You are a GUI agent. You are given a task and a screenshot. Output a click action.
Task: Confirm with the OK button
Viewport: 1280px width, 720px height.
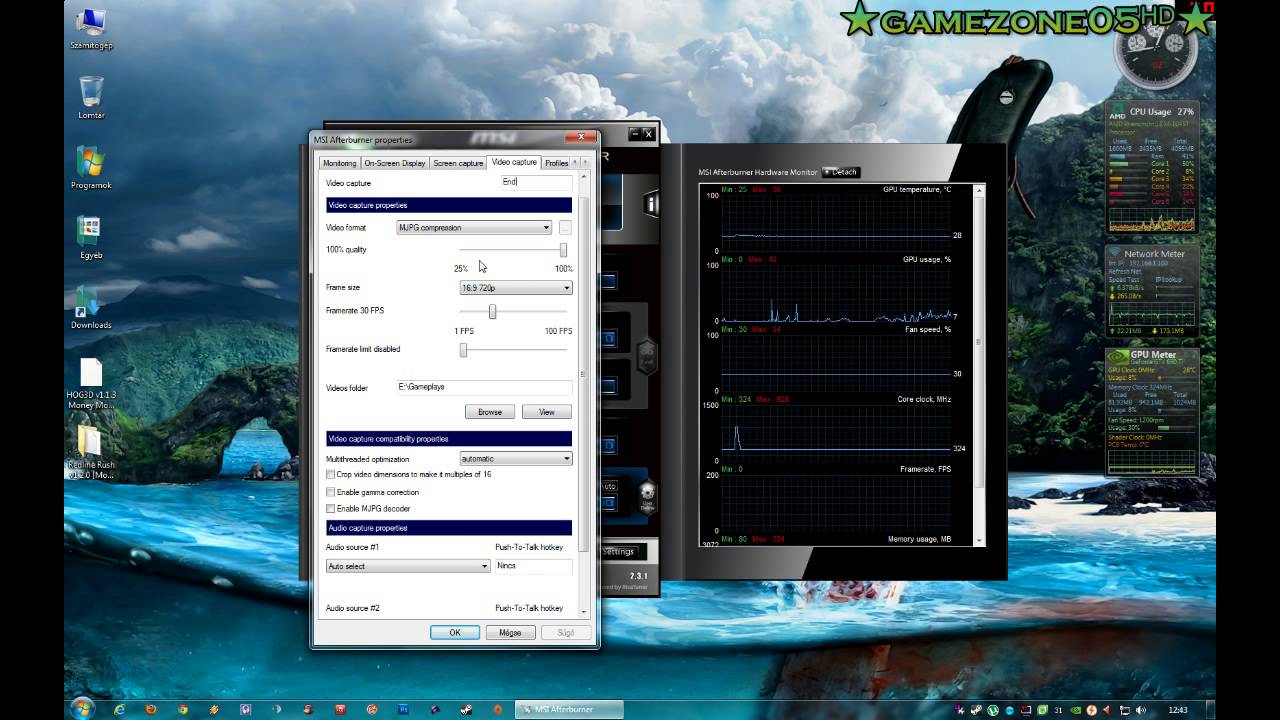point(455,633)
